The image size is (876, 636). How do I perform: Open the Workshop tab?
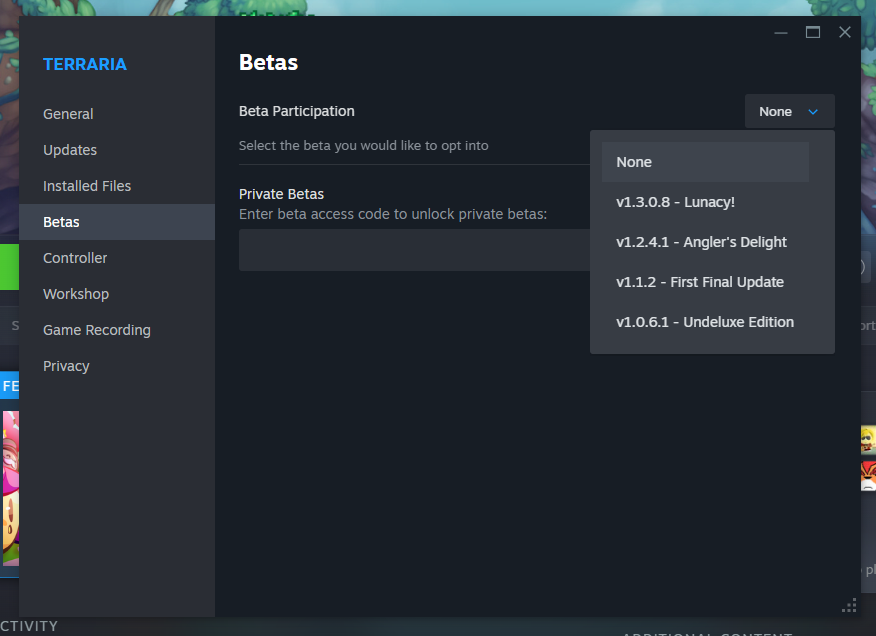pos(76,294)
